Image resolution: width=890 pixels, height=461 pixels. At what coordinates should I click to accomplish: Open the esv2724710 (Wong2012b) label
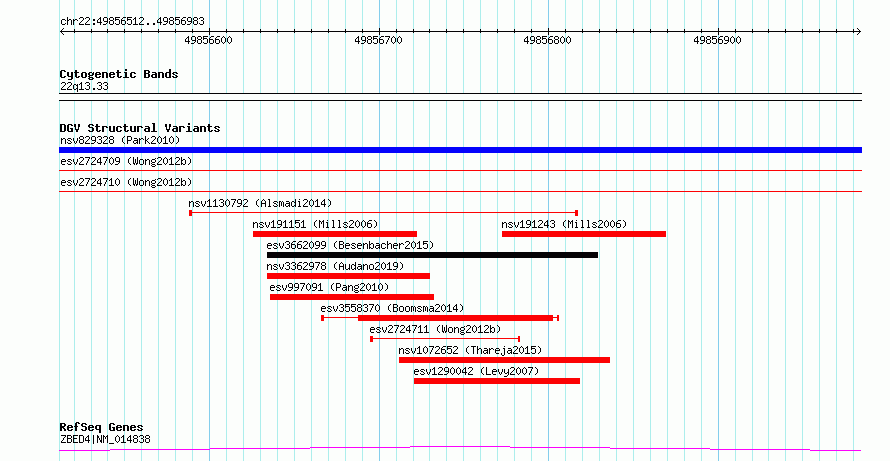tap(126, 183)
